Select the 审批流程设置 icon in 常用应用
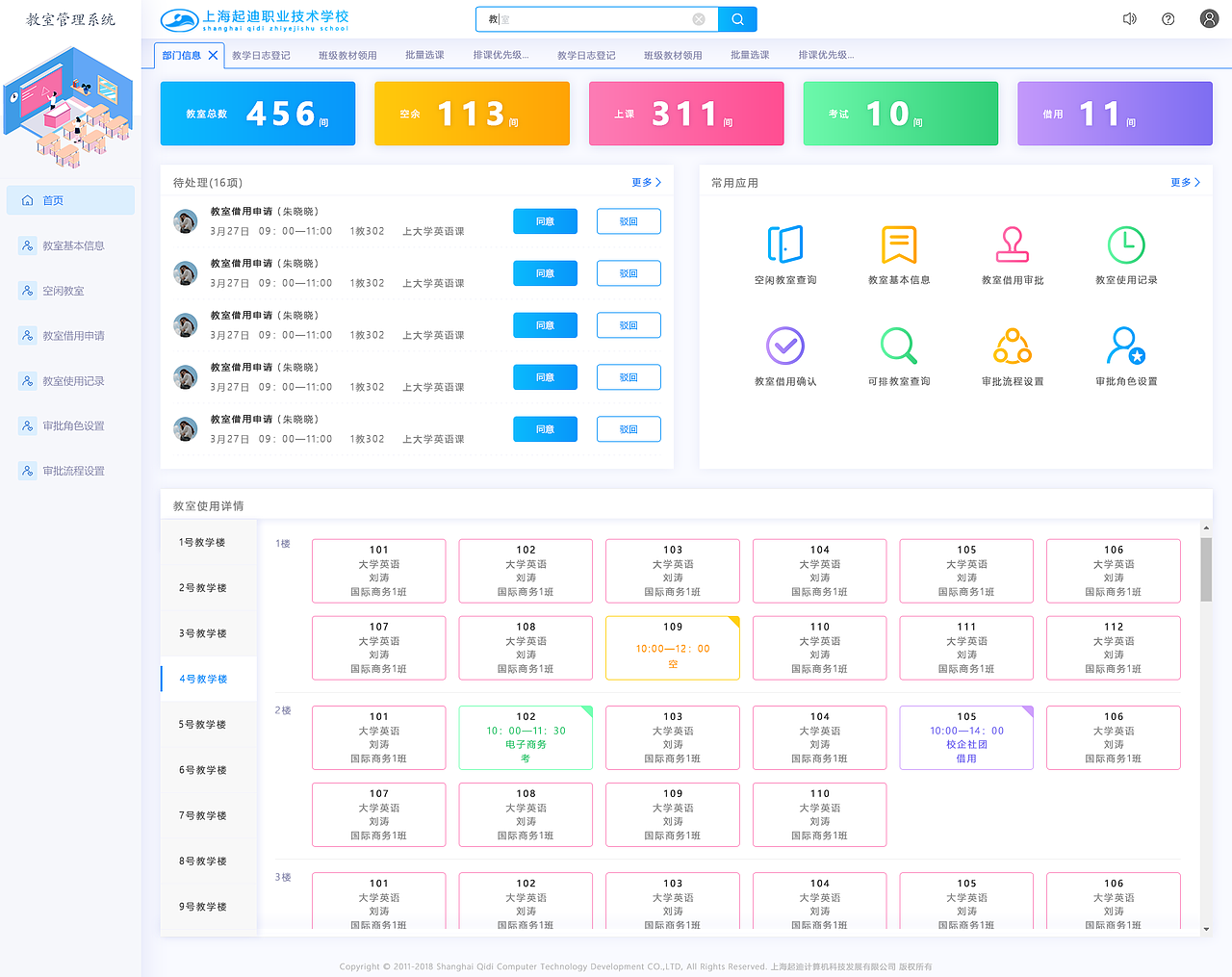The image size is (1232, 977). (1012, 346)
